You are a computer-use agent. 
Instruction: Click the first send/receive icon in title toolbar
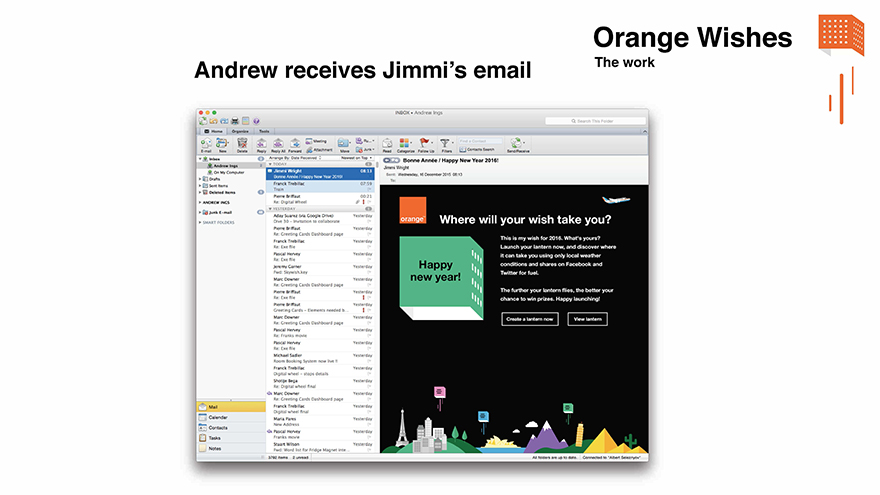[x=203, y=121]
